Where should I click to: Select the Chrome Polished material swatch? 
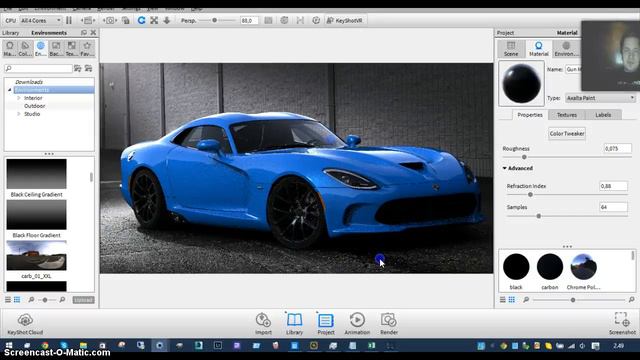click(583, 267)
